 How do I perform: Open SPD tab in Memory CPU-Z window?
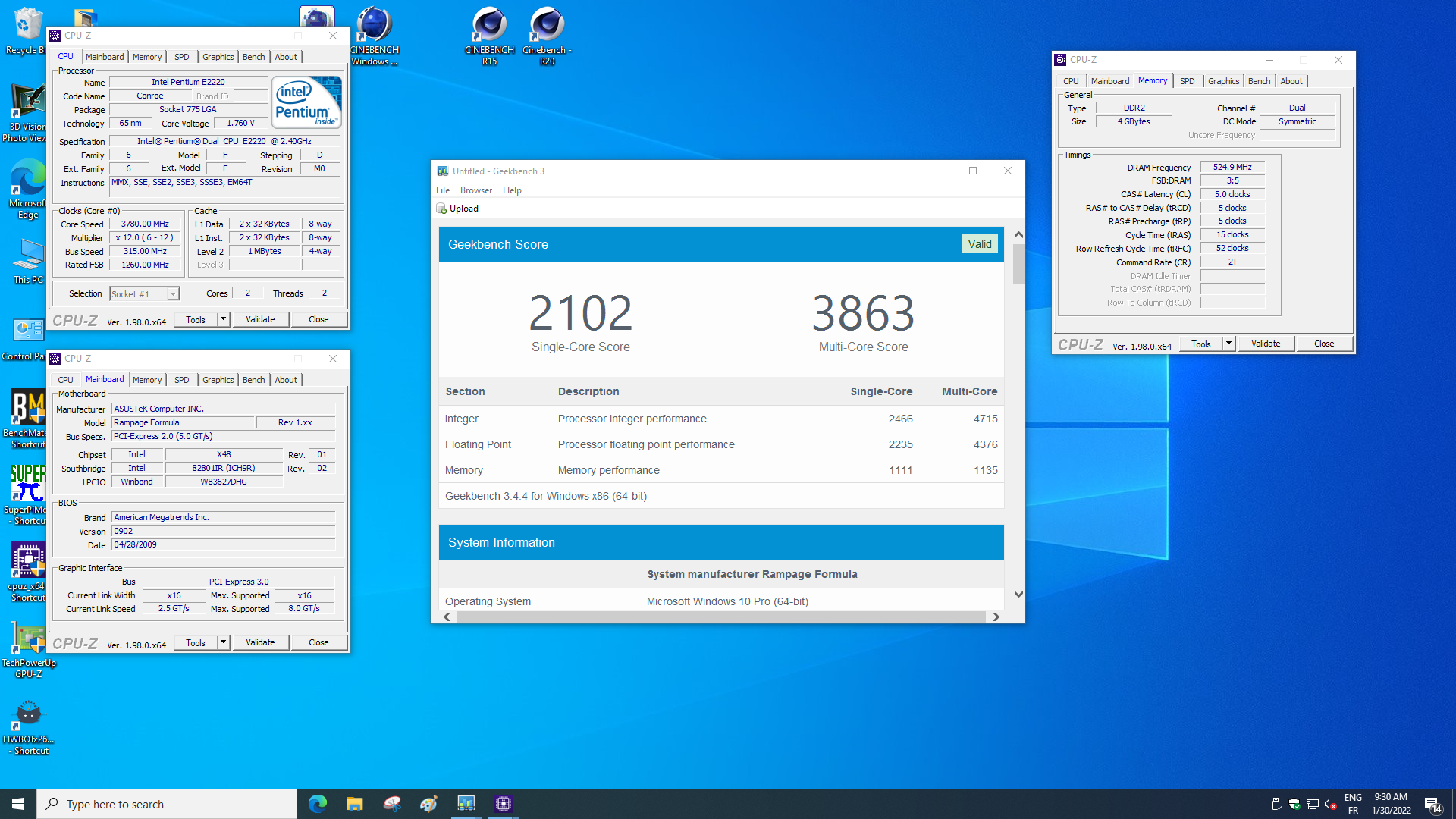[x=1188, y=81]
